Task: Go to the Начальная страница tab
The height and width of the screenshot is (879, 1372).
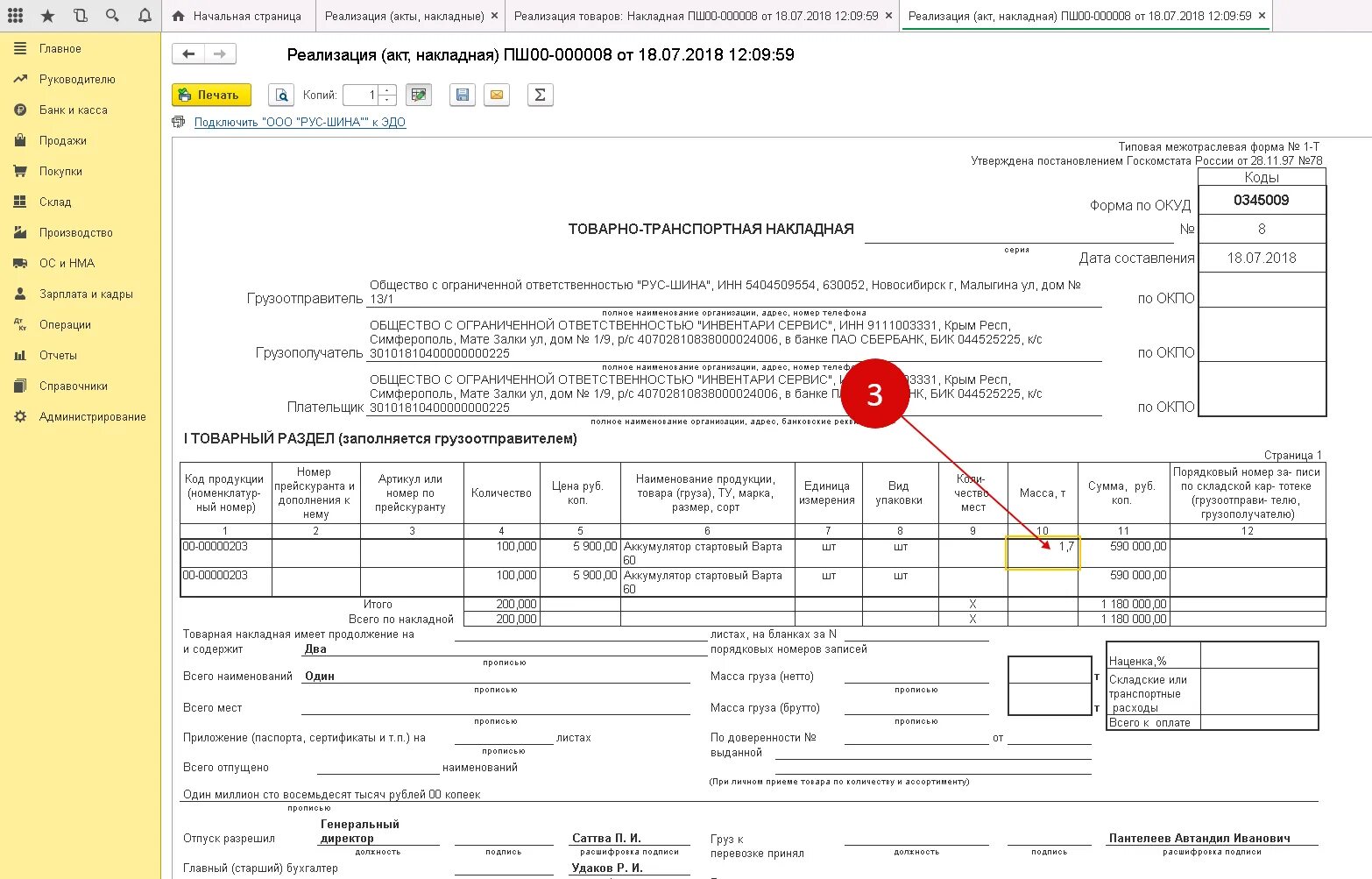Action: pyautogui.click(x=237, y=16)
